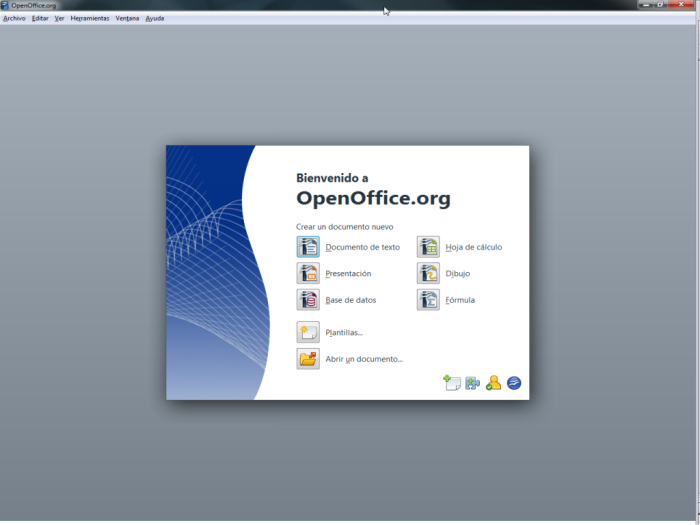Open the Ventana menu

[127, 18]
